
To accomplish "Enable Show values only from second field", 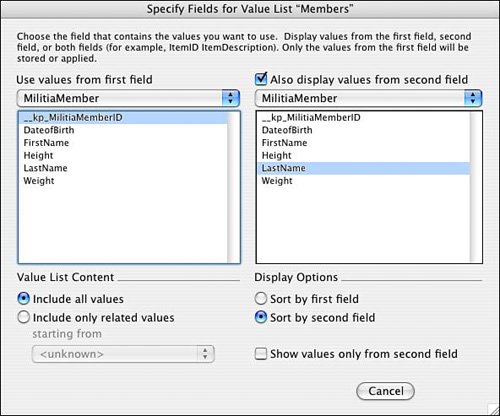I will [x=261, y=354].
